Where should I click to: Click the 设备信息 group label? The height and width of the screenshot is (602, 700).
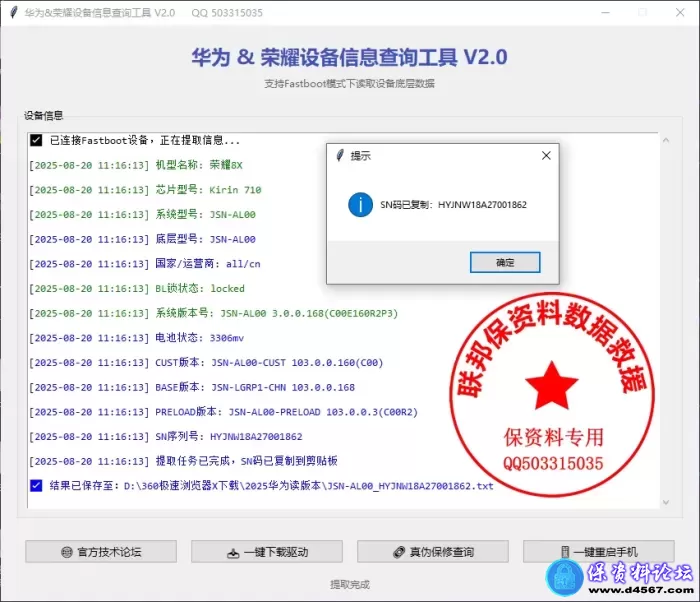[x=43, y=116]
